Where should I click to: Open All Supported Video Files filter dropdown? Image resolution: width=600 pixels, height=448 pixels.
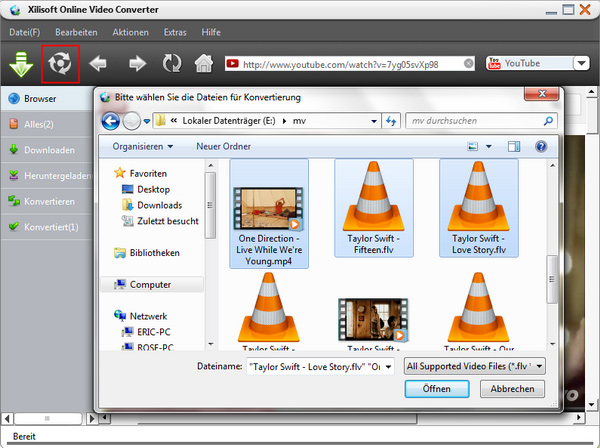click(x=474, y=367)
